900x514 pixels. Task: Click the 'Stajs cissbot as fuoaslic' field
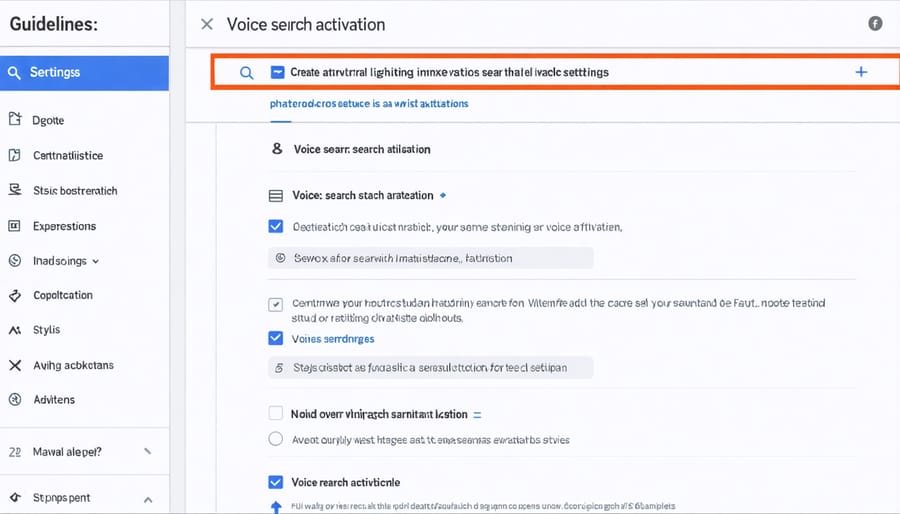pos(430,368)
